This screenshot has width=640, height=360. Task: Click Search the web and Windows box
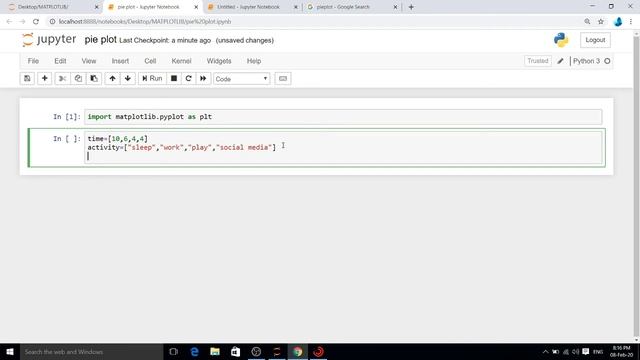tap(91, 351)
